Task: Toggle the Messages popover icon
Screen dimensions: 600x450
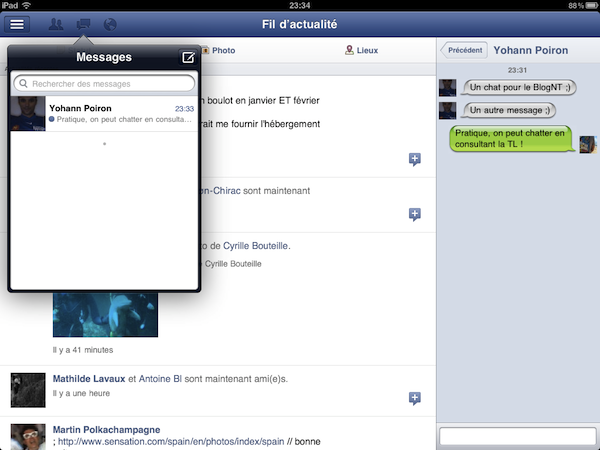Action: [x=84, y=24]
